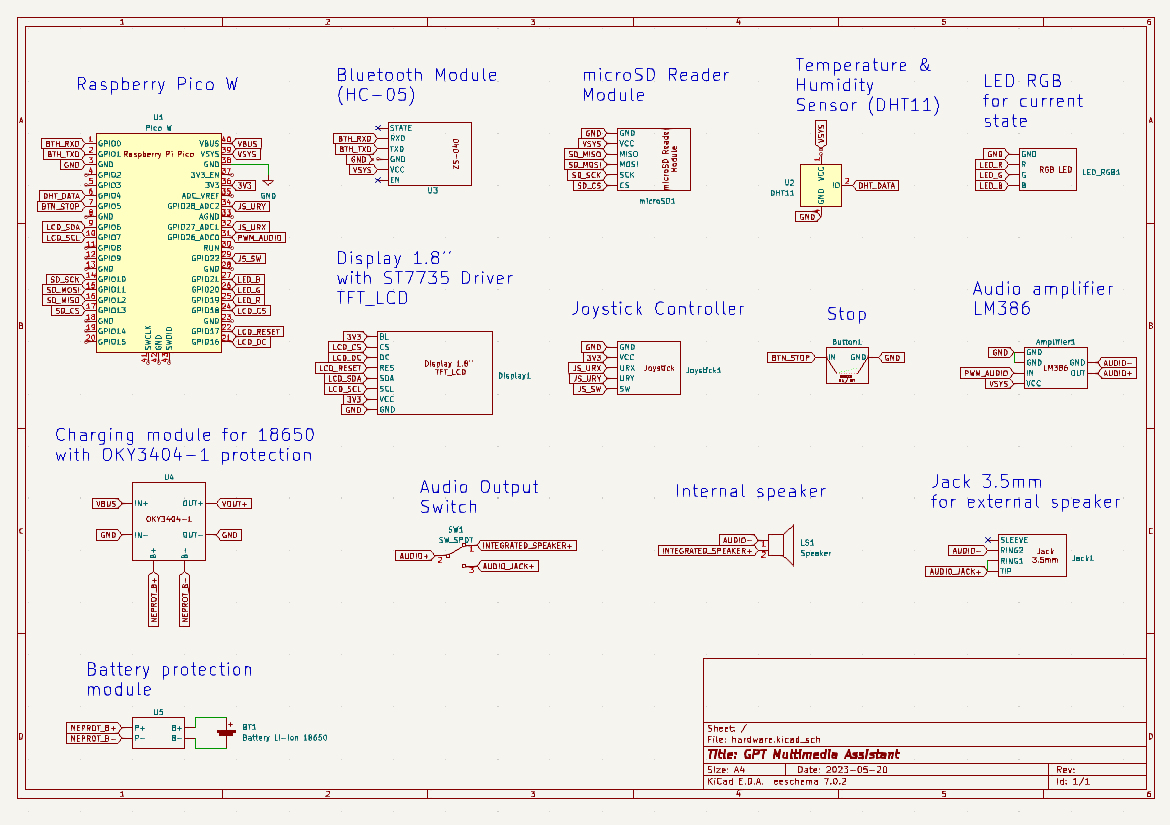Select the RGB LED component symbol
This screenshot has width=1170, height=825.
point(1048,169)
